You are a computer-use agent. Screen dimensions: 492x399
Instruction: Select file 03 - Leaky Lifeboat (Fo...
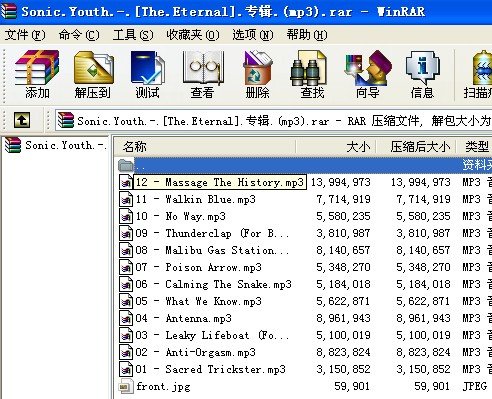point(212,335)
